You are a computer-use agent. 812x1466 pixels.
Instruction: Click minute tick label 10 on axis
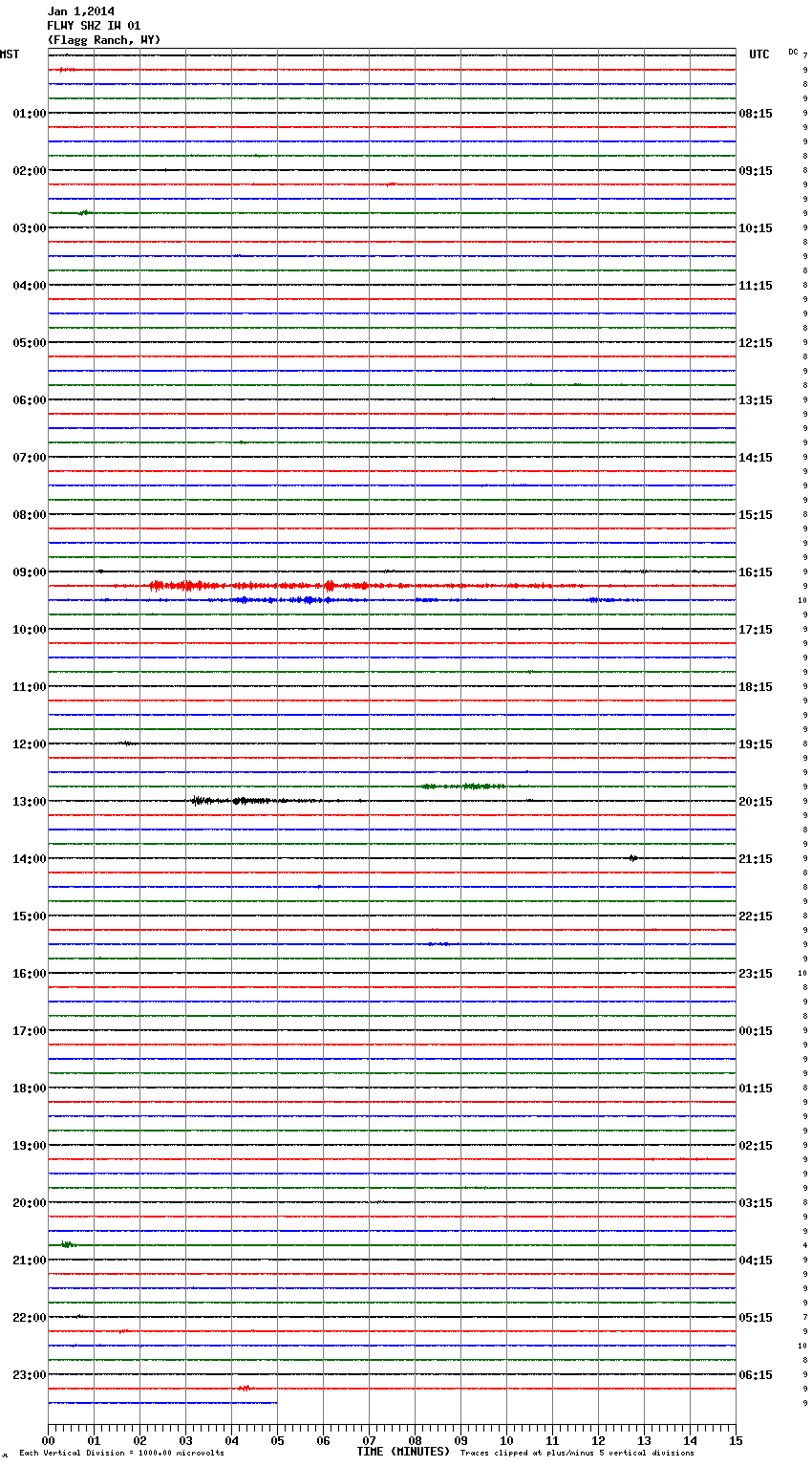point(506,1440)
